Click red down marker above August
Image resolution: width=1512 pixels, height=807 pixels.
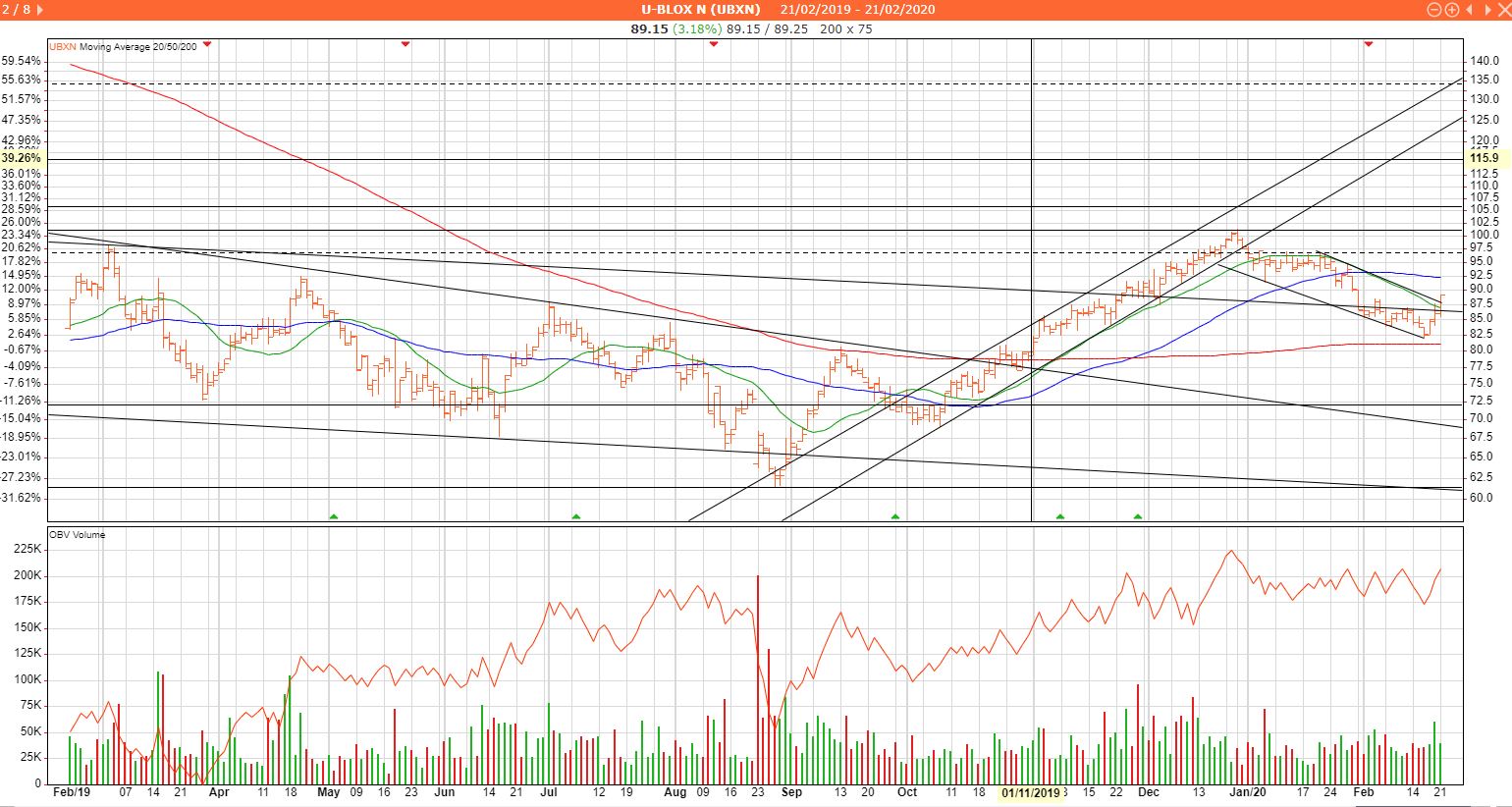[x=714, y=44]
